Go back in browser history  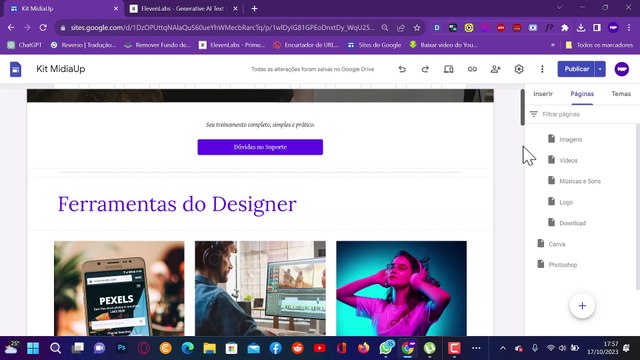click(x=11, y=28)
